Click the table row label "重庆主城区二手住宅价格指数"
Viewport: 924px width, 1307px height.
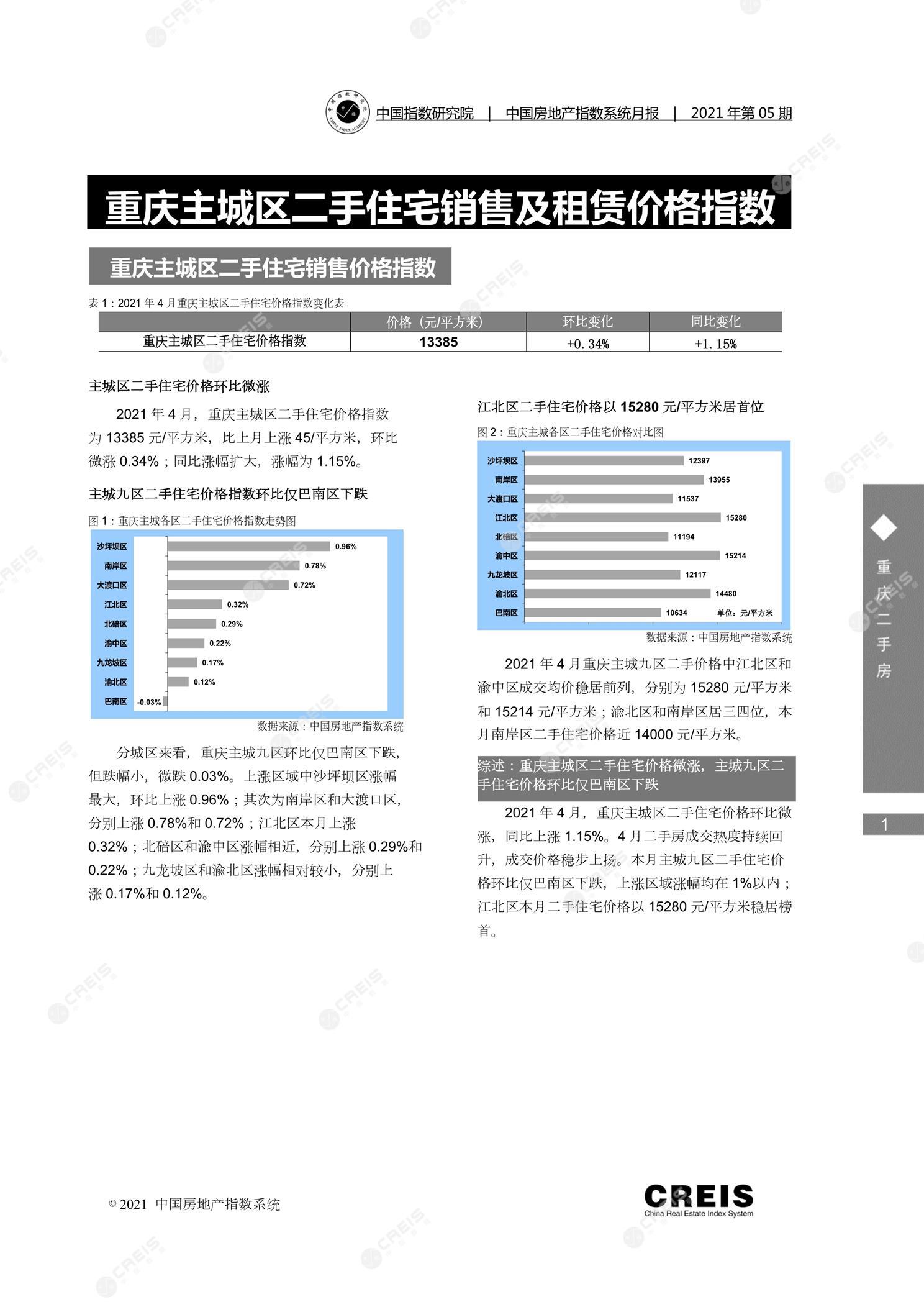click(224, 341)
